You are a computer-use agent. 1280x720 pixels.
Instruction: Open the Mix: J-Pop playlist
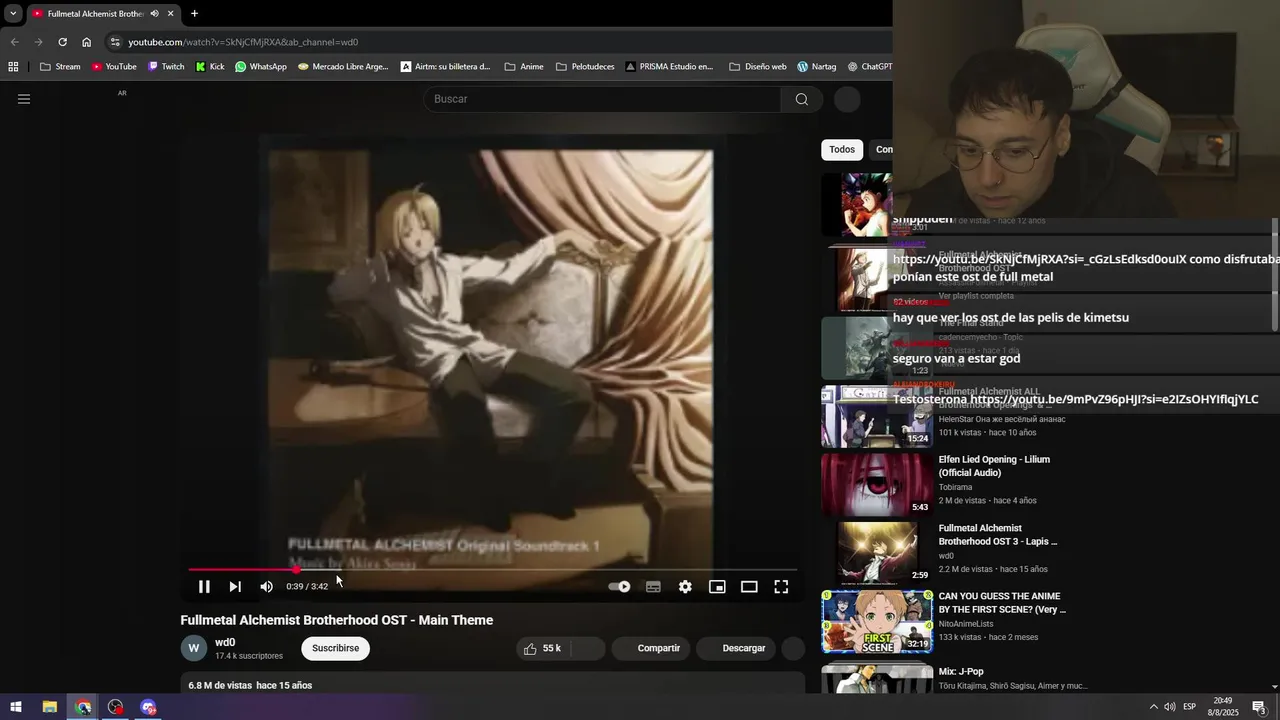[x=961, y=672]
